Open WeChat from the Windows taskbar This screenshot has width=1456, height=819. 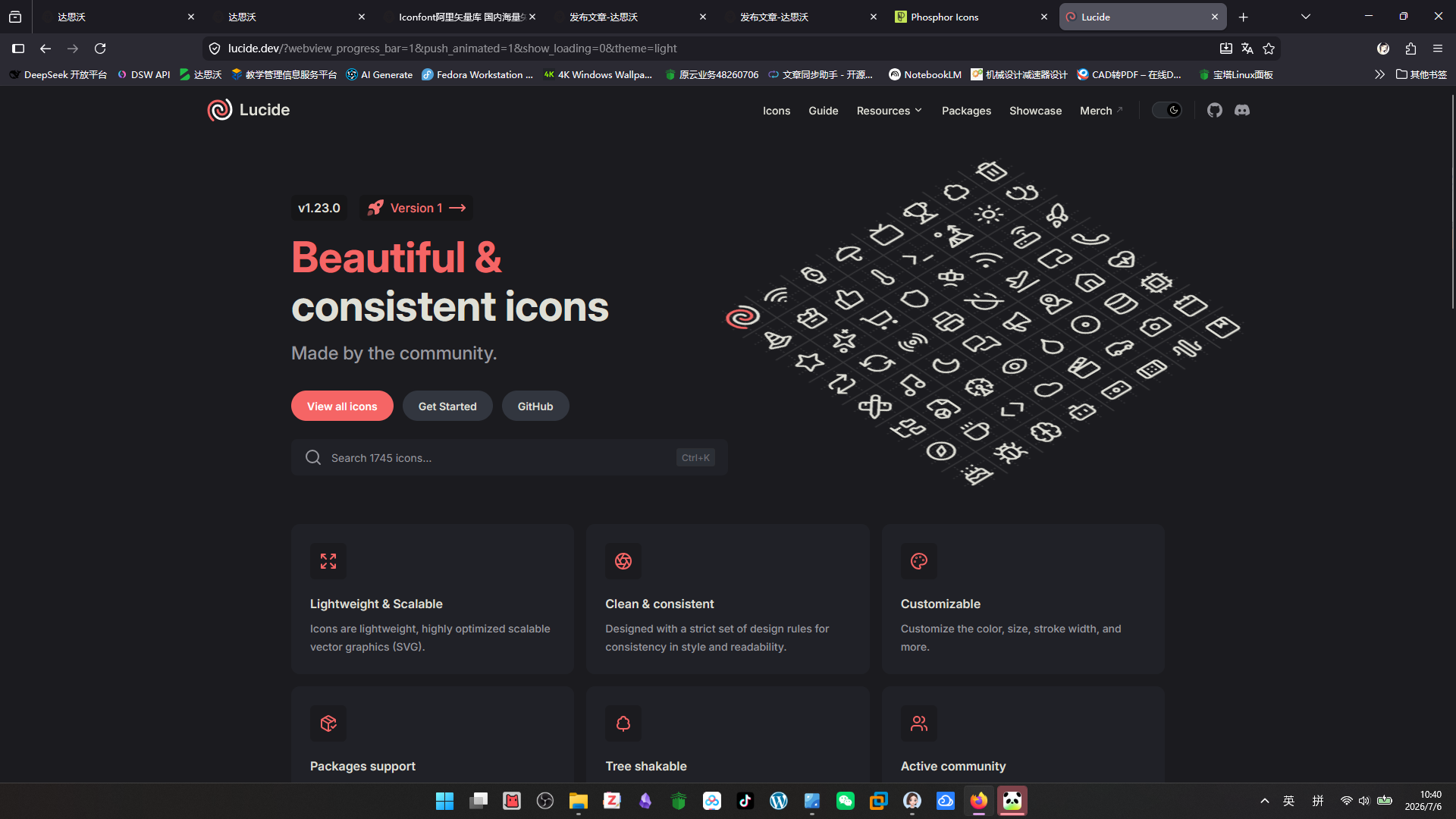tap(846, 801)
